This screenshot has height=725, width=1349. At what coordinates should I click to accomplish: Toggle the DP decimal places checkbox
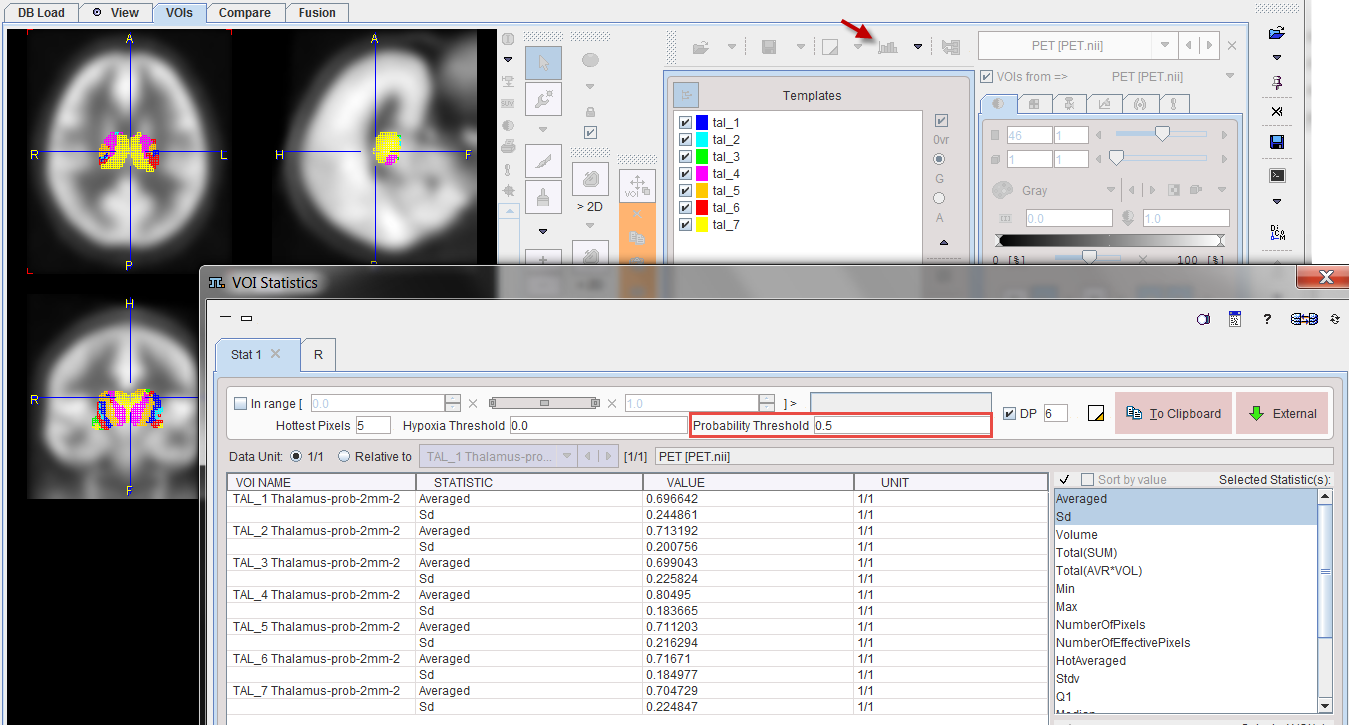[1009, 414]
